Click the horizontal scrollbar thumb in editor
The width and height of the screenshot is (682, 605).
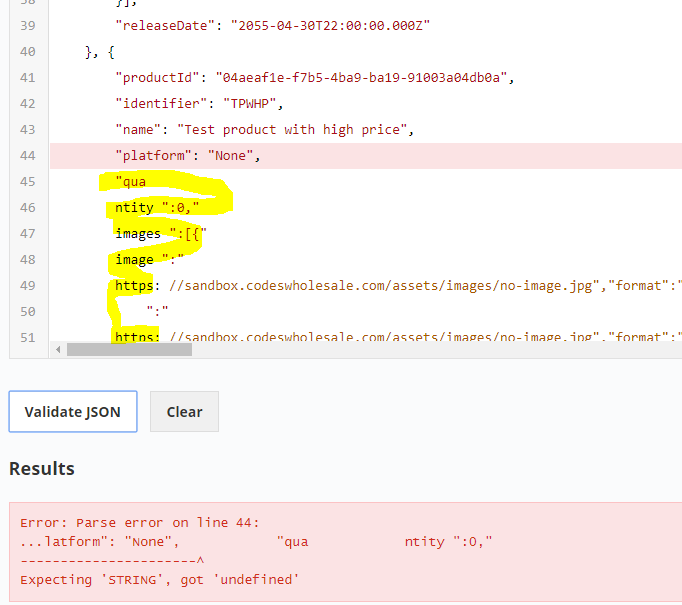click(x=128, y=349)
